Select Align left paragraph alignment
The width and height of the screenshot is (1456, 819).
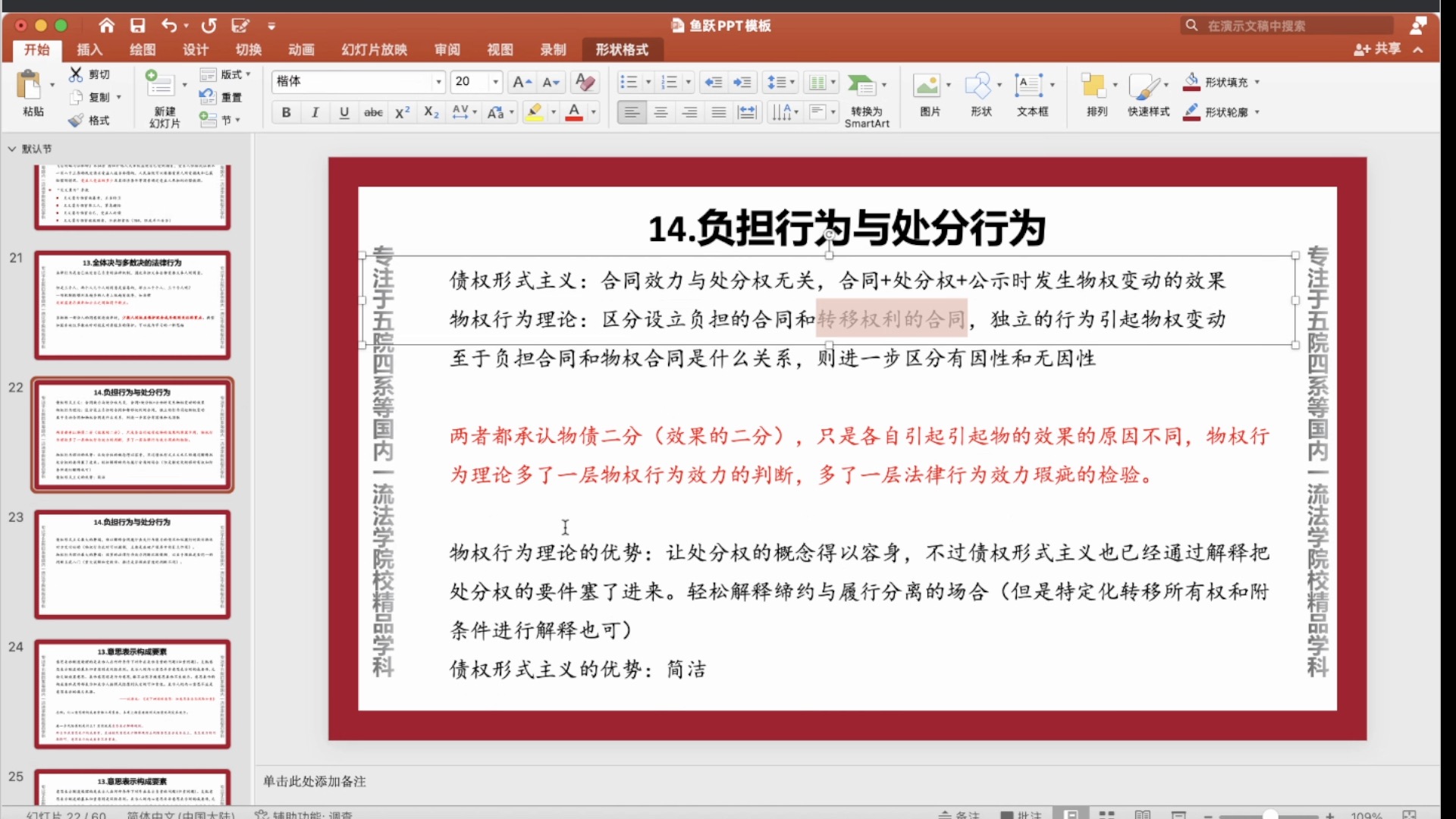[632, 112]
